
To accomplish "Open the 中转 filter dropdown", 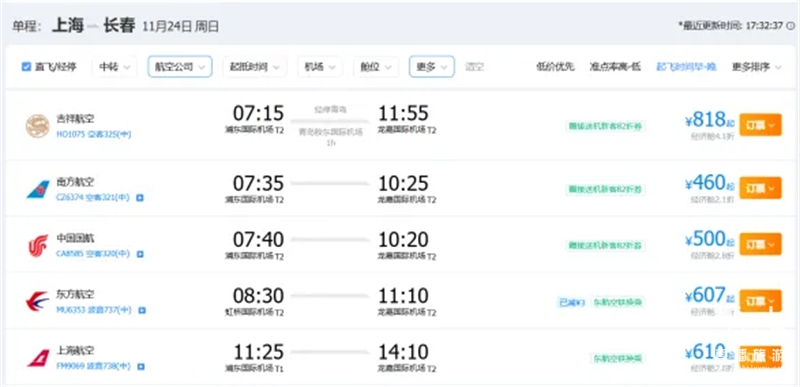I will click(114, 67).
